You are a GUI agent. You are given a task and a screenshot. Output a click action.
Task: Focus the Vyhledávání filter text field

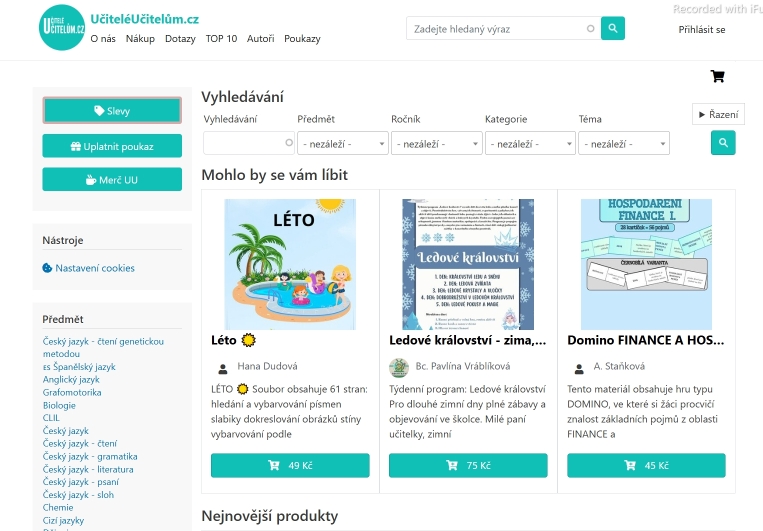249,143
